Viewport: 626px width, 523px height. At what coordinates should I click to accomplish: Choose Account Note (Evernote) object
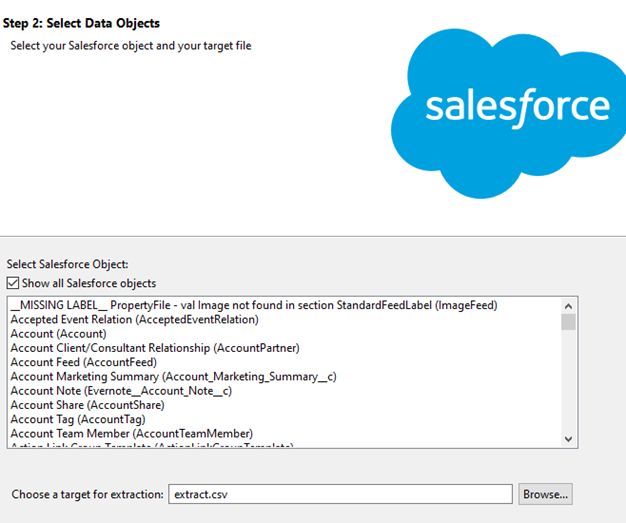tap(121, 391)
